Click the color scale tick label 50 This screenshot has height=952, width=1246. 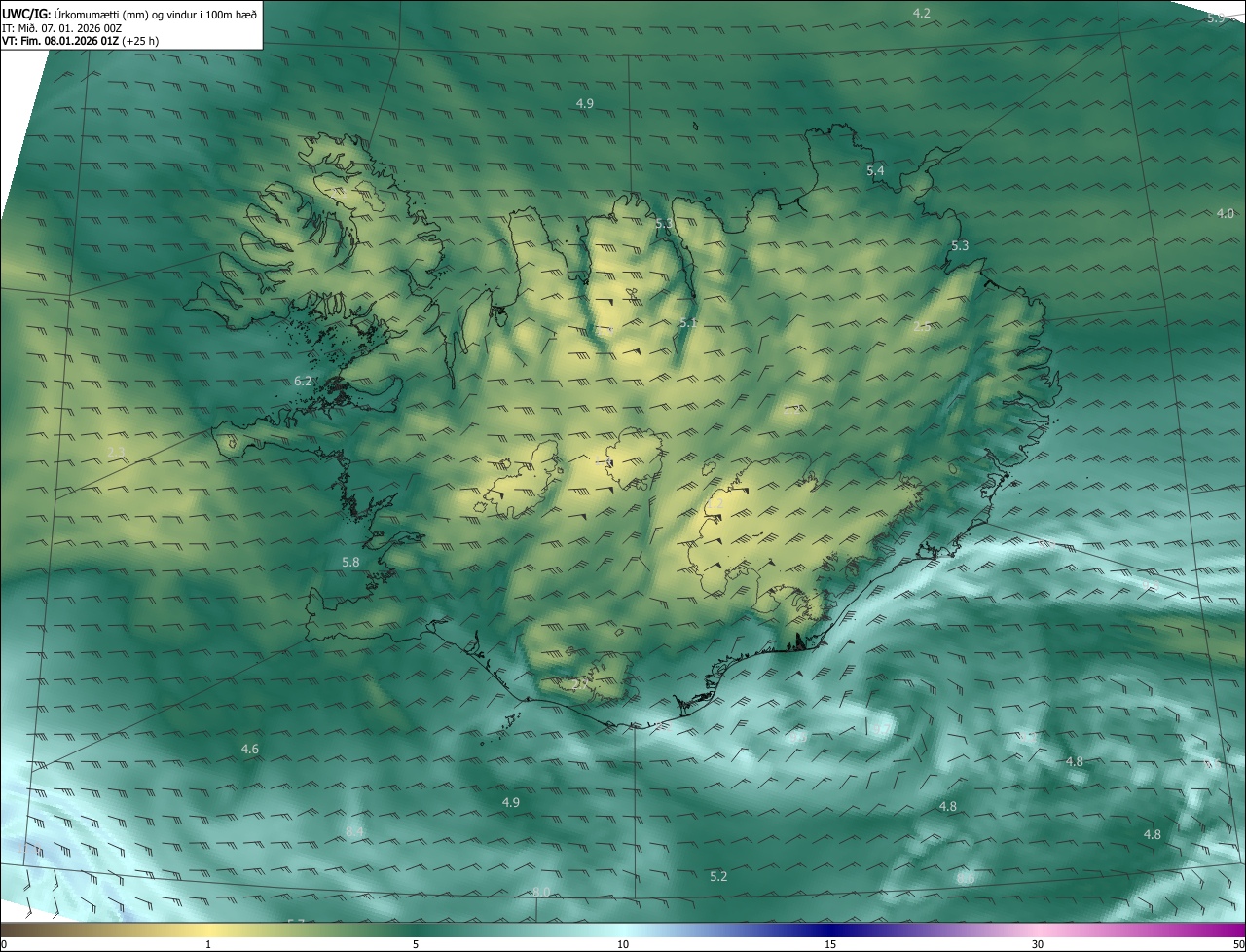[x=1238, y=944]
